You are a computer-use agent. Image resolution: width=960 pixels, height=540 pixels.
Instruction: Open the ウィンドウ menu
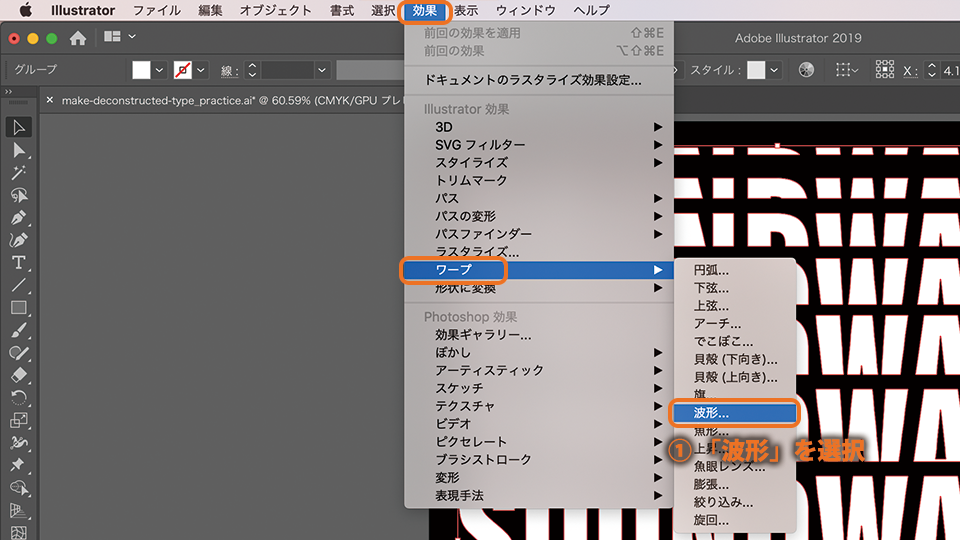pyautogui.click(x=526, y=10)
